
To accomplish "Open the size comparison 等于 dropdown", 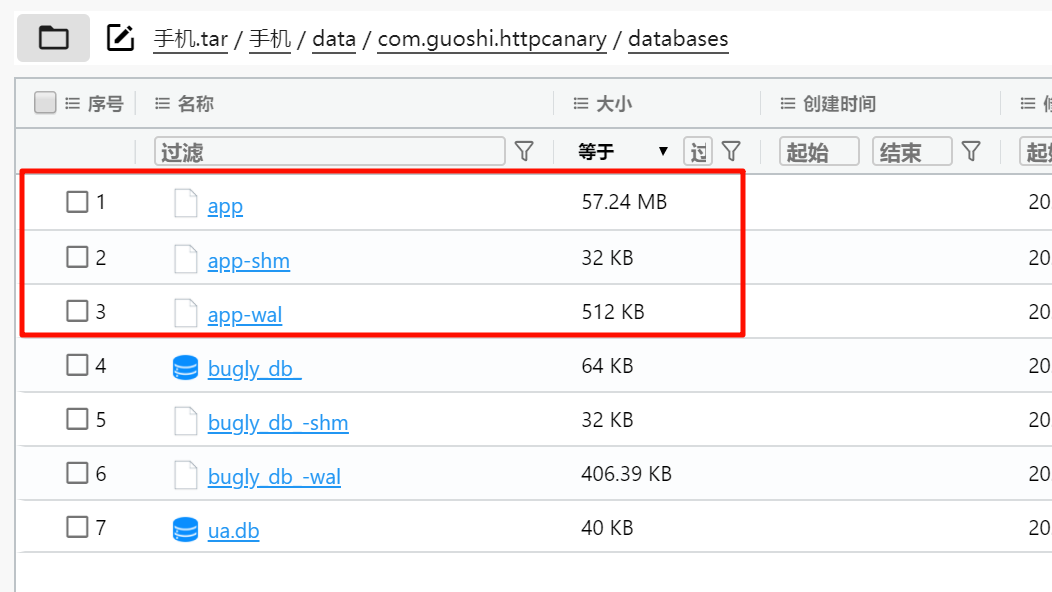I will [x=623, y=152].
